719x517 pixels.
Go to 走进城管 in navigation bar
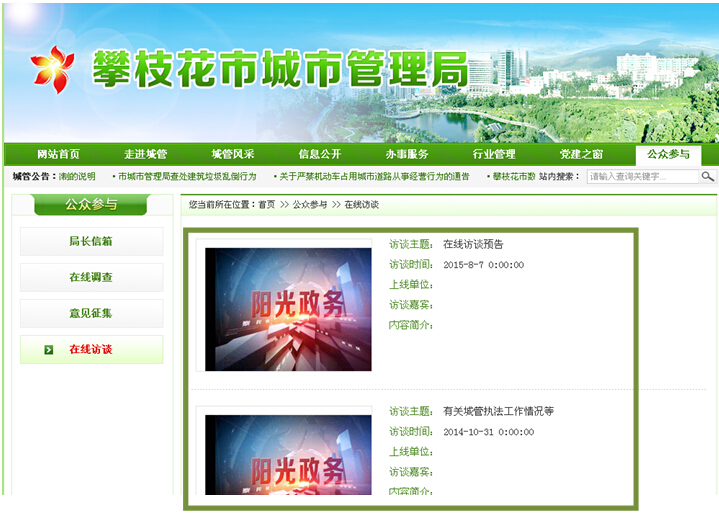(x=145, y=154)
